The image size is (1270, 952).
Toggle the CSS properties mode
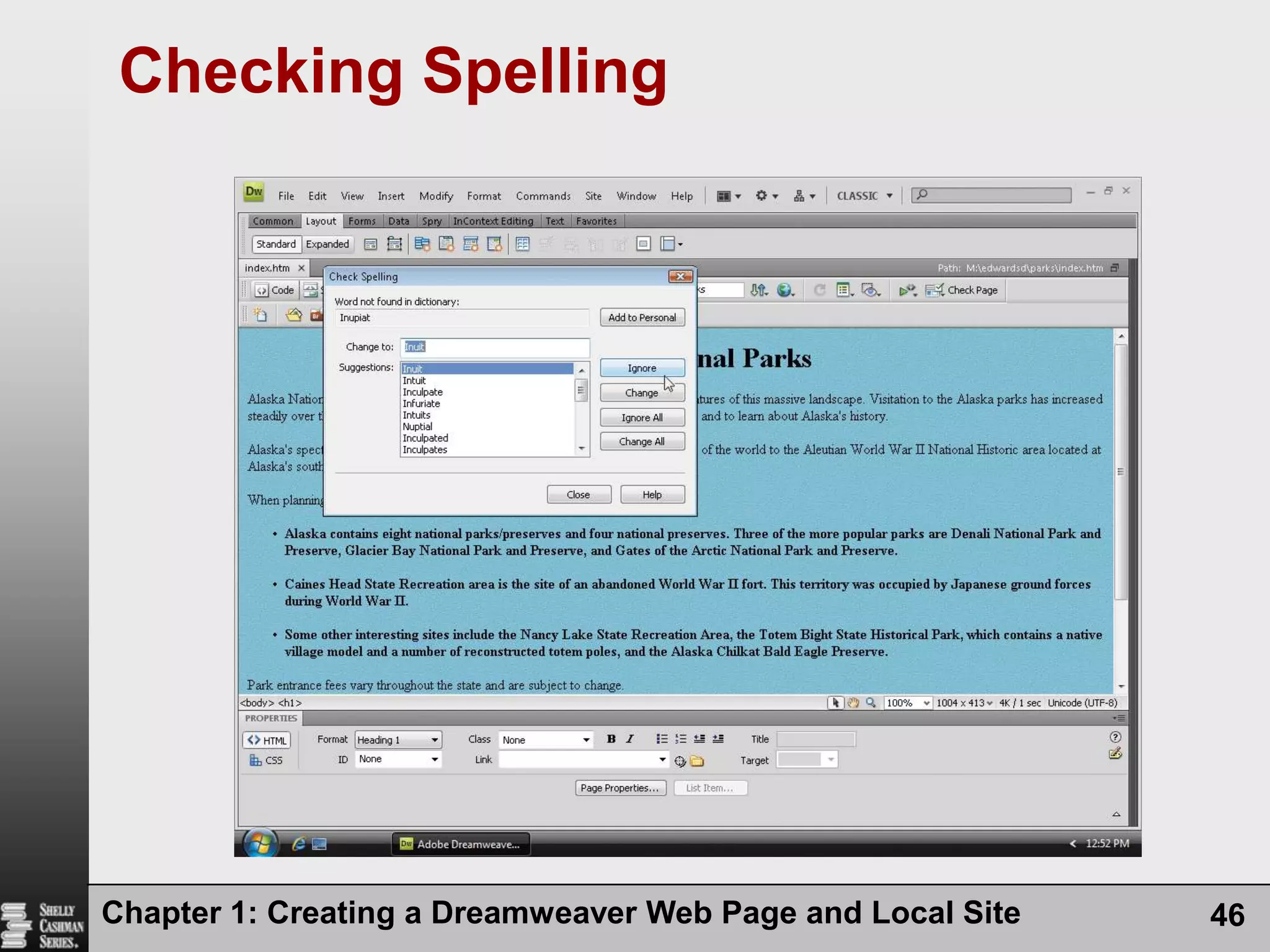tap(267, 760)
